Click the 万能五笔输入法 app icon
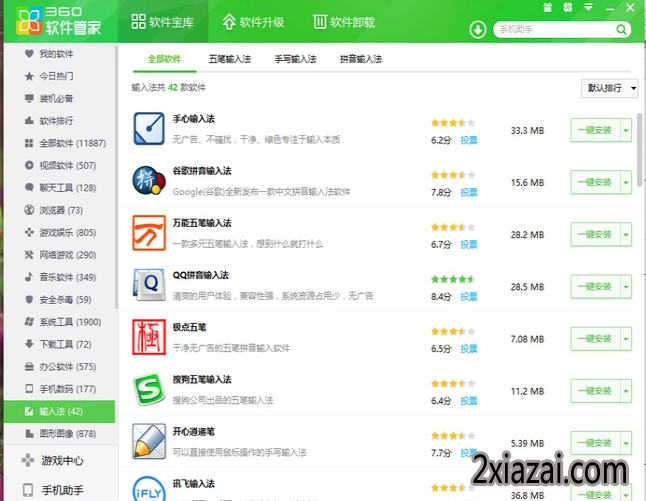Screen dimensions: 646x501 [x=149, y=233]
